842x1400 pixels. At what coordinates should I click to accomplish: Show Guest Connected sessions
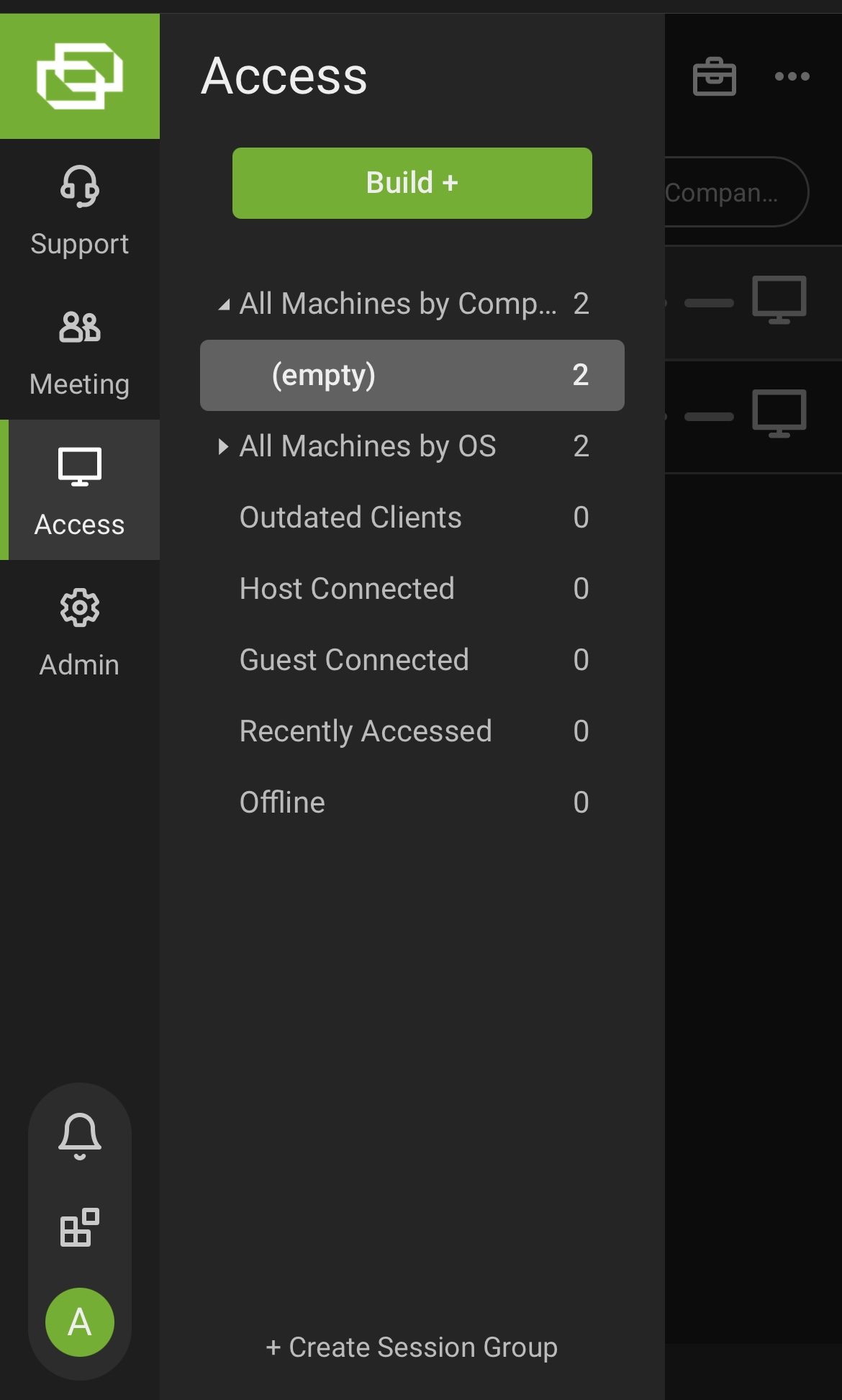[354, 660]
